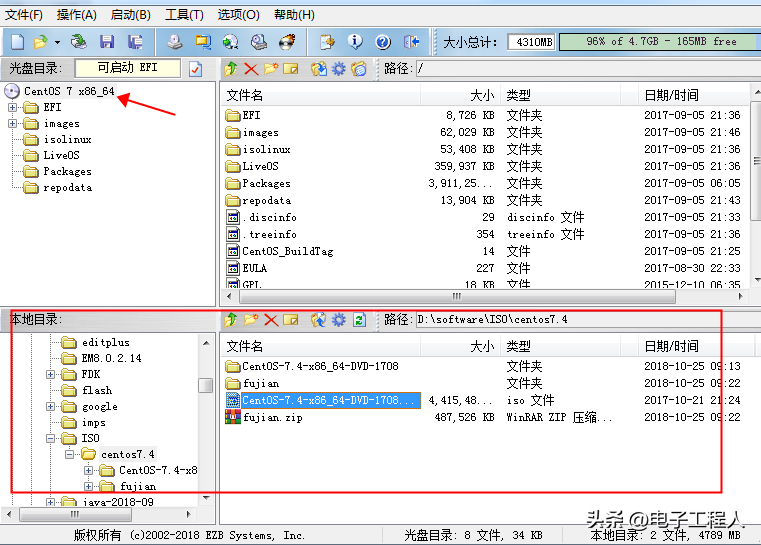Open the 启动(B) menu

coord(131,15)
